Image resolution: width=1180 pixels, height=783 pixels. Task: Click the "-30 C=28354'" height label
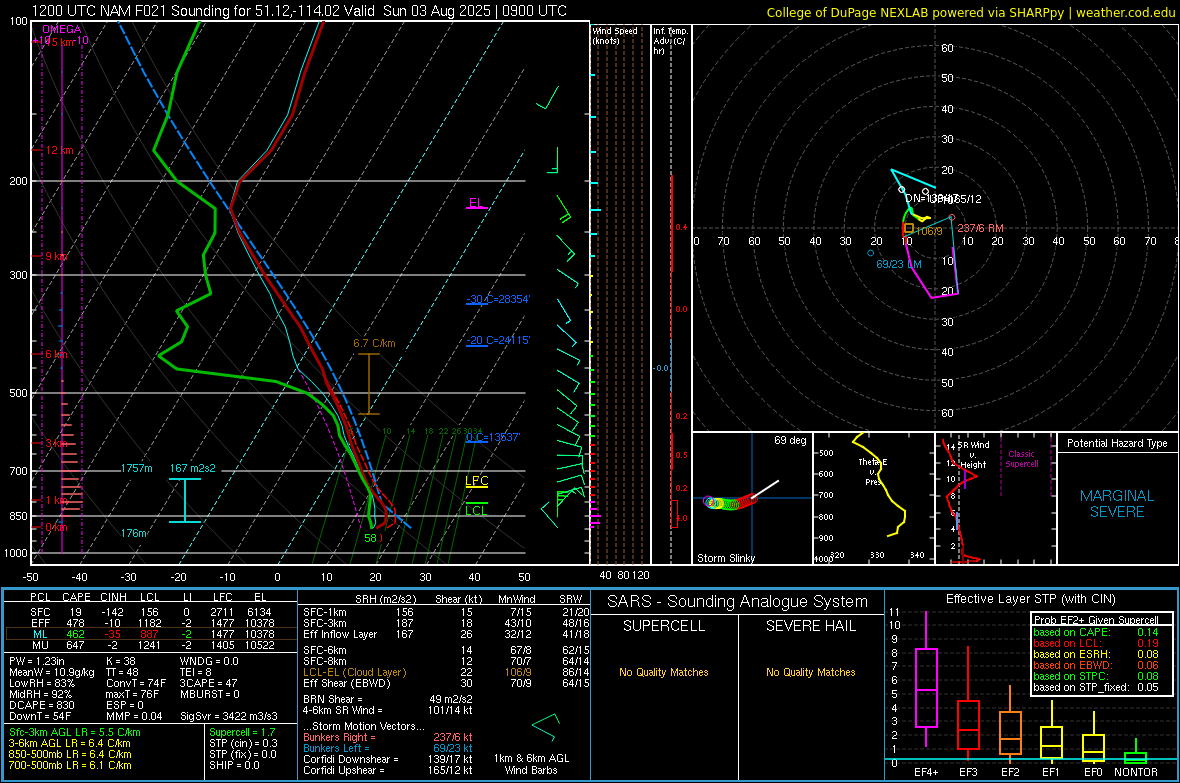click(x=498, y=299)
